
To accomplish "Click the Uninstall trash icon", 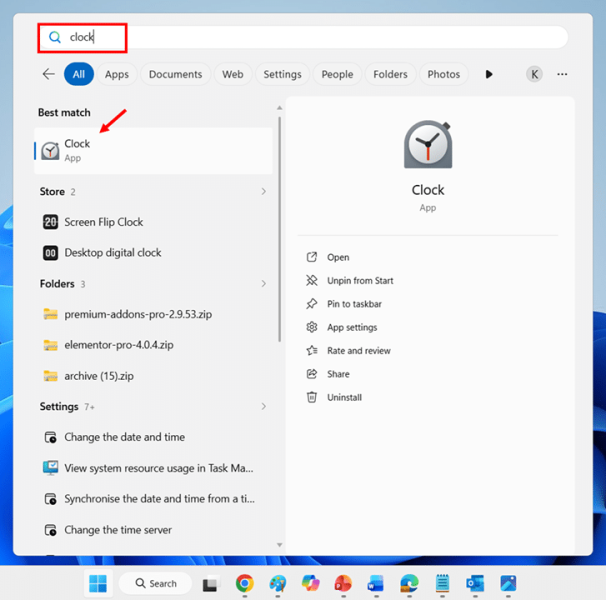I will click(x=312, y=397).
